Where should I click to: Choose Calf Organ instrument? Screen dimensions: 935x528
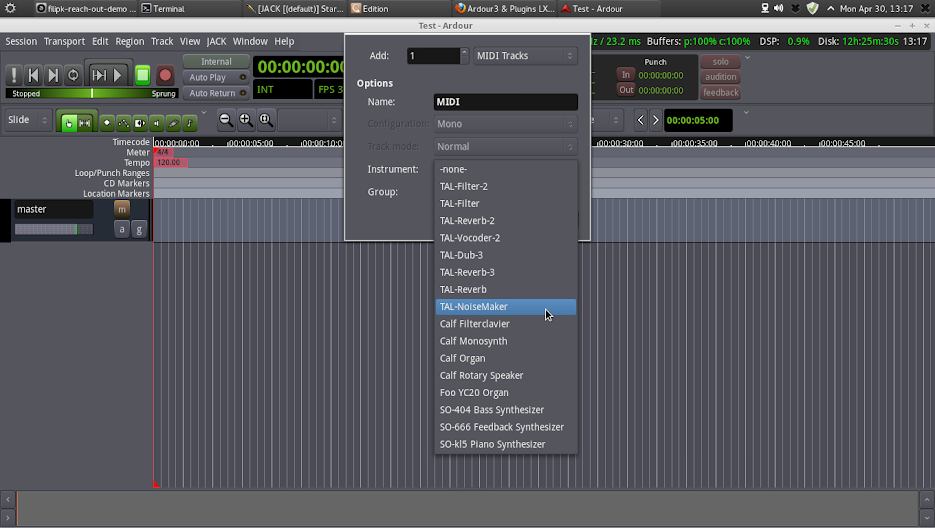(x=506, y=359)
